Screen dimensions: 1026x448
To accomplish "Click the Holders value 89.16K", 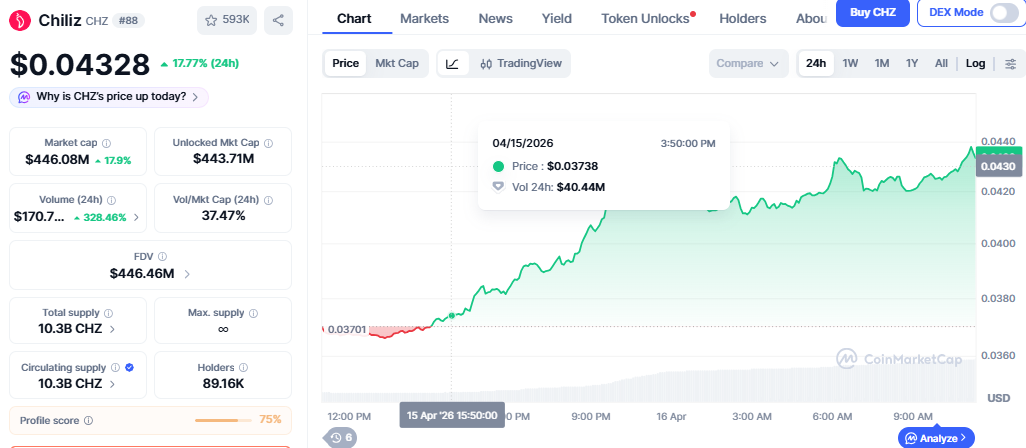I will point(223,384).
